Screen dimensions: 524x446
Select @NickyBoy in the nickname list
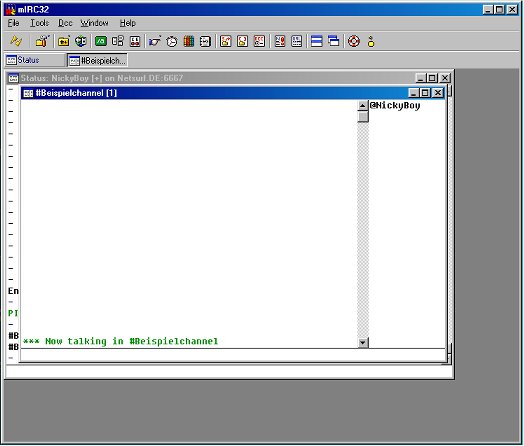(x=395, y=105)
